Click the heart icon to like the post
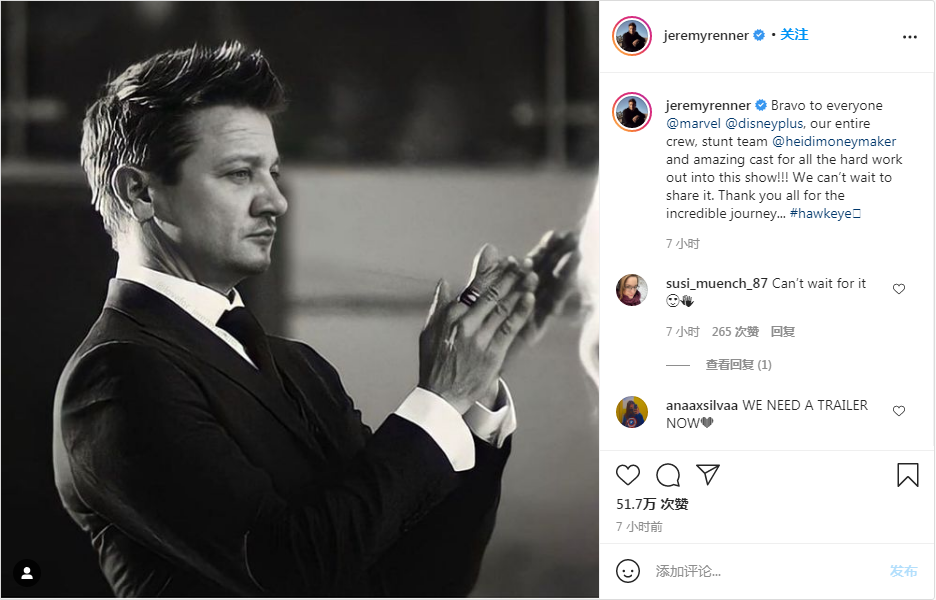 [x=628, y=475]
